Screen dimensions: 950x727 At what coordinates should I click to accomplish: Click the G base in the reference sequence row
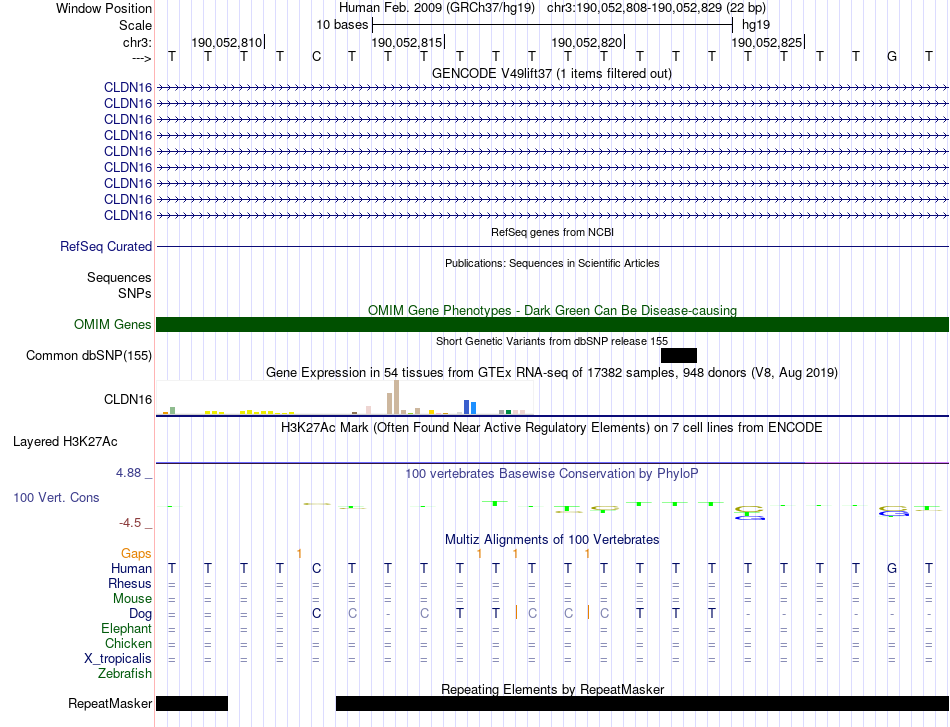[x=892, y=57]
